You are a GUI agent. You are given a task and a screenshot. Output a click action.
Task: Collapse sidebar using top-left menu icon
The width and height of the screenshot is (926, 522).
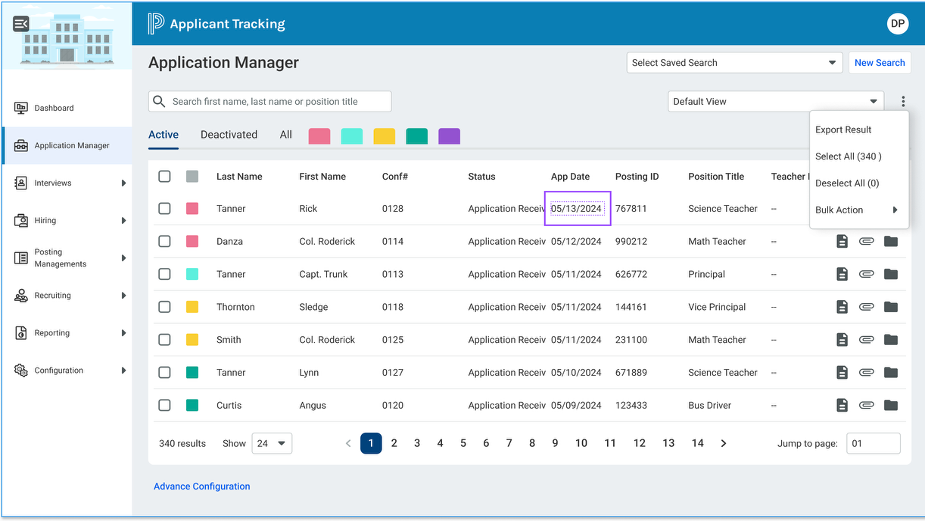point(21,24)
